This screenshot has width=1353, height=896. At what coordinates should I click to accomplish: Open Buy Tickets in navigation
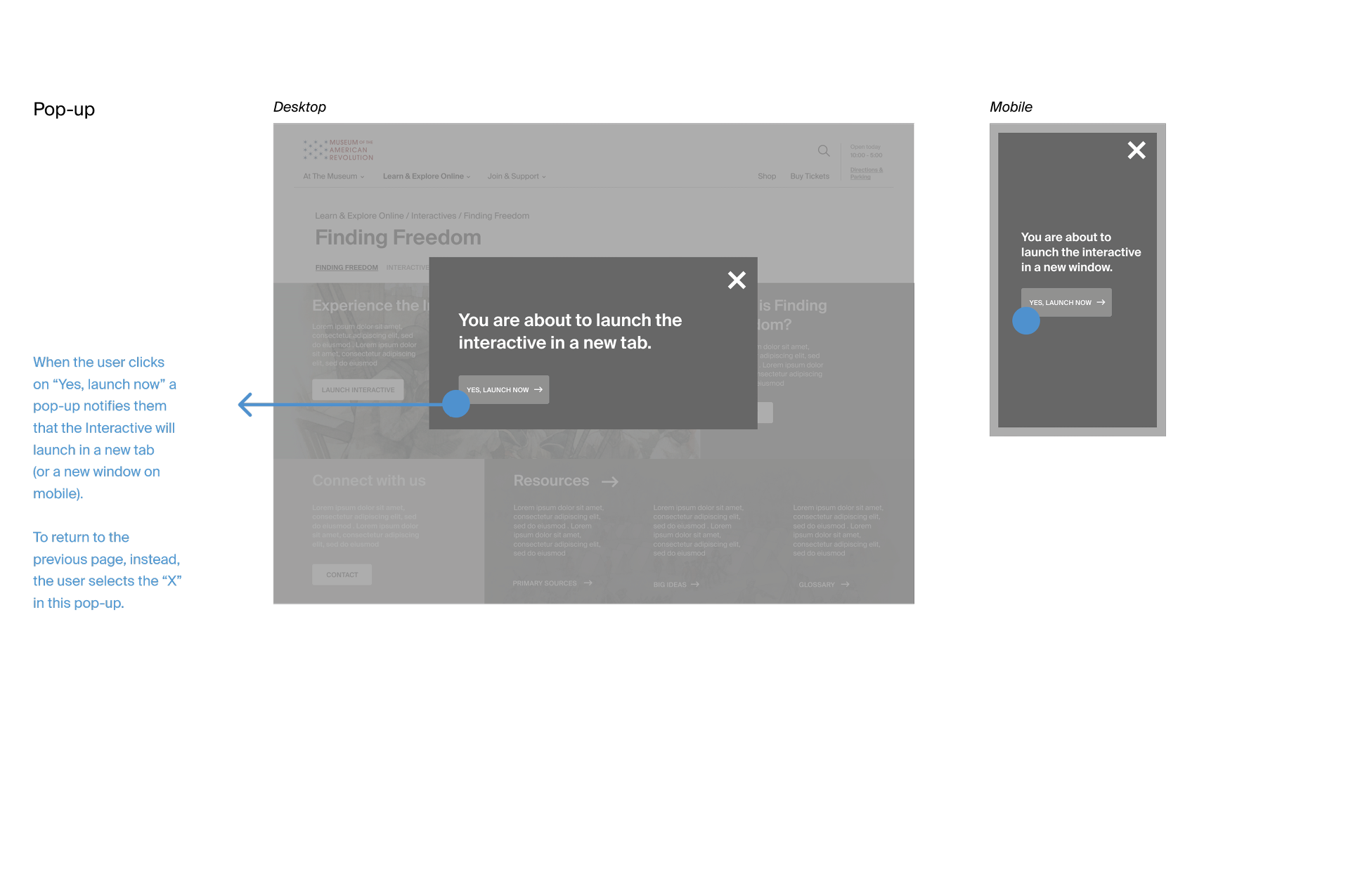[810, 176]
